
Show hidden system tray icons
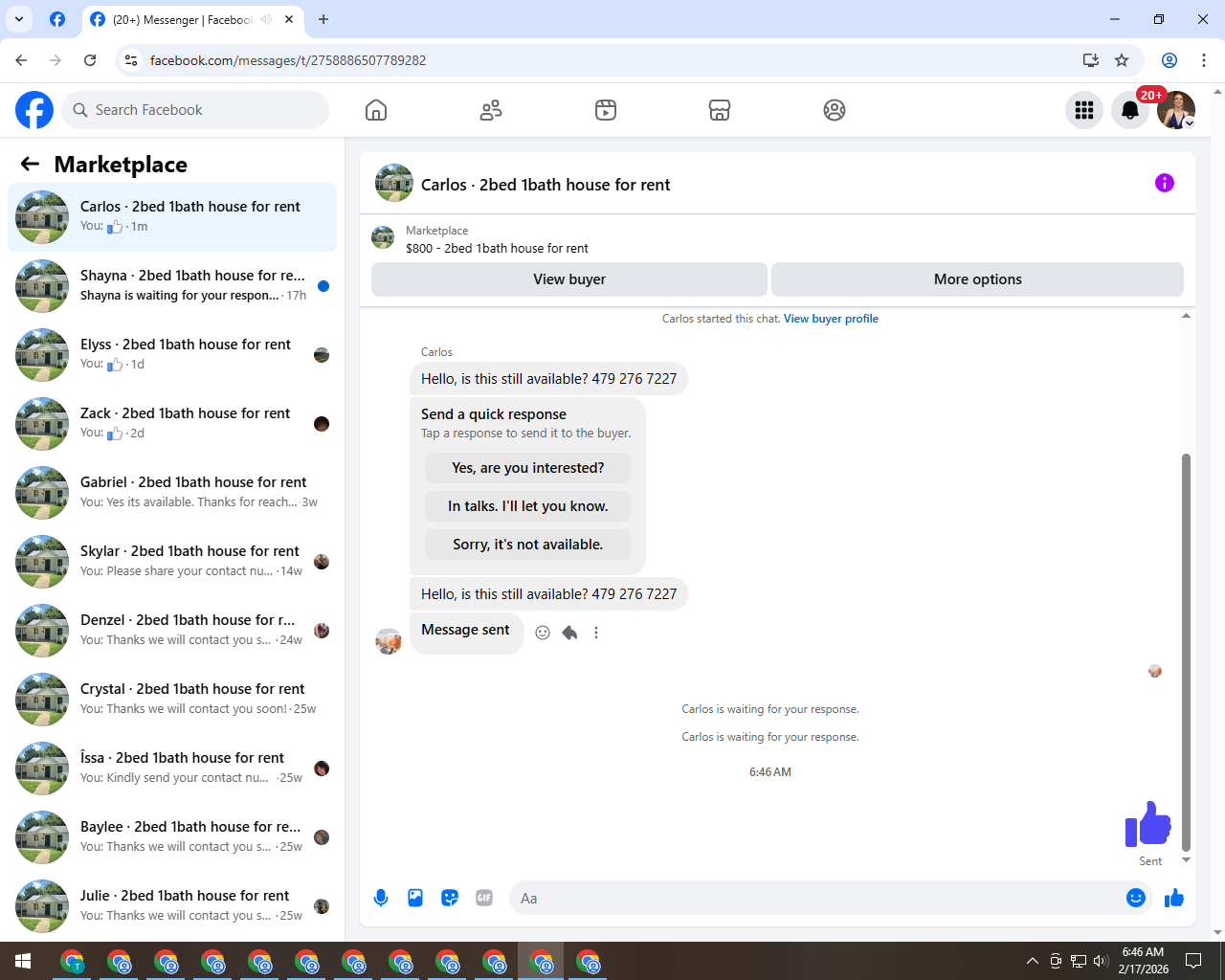point(1032,961)
